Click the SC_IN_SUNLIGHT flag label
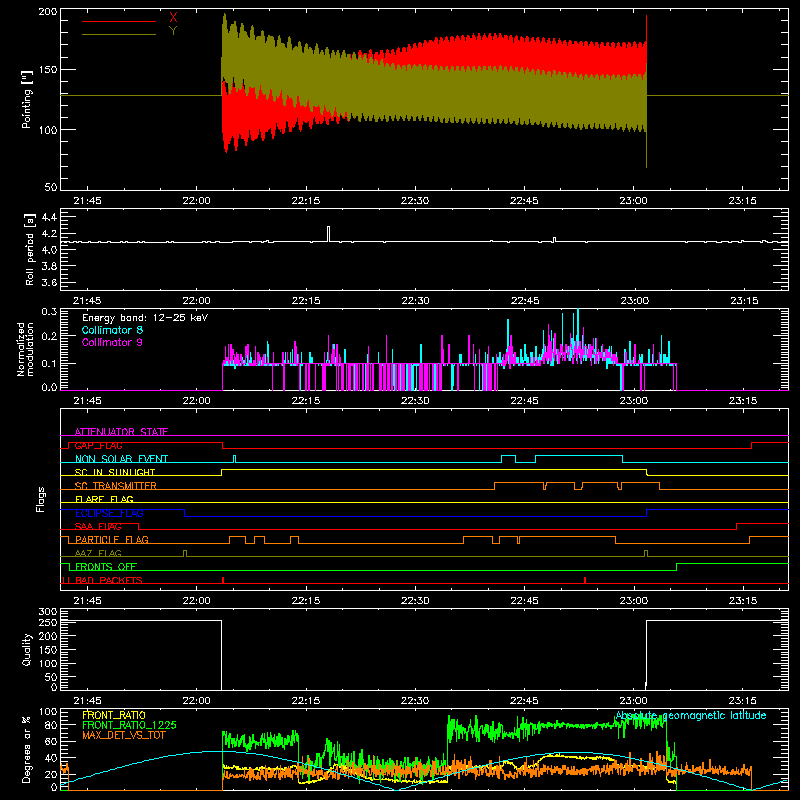 (x=115, y=472)
